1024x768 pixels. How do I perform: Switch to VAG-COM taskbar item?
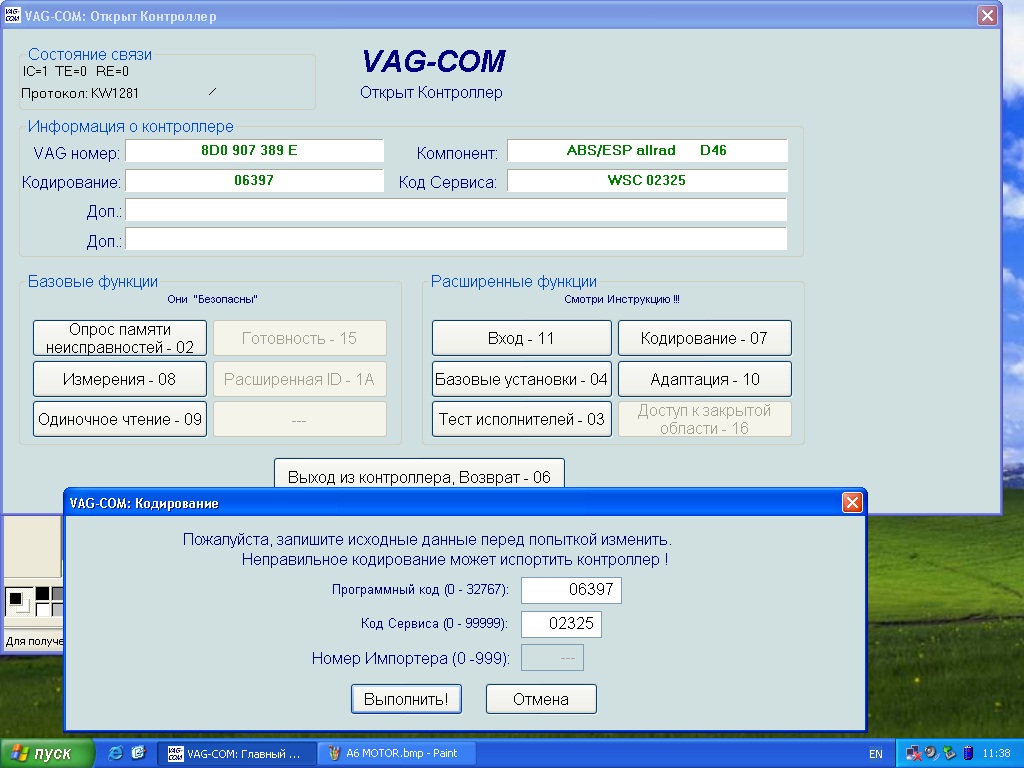tap(236, 753)
